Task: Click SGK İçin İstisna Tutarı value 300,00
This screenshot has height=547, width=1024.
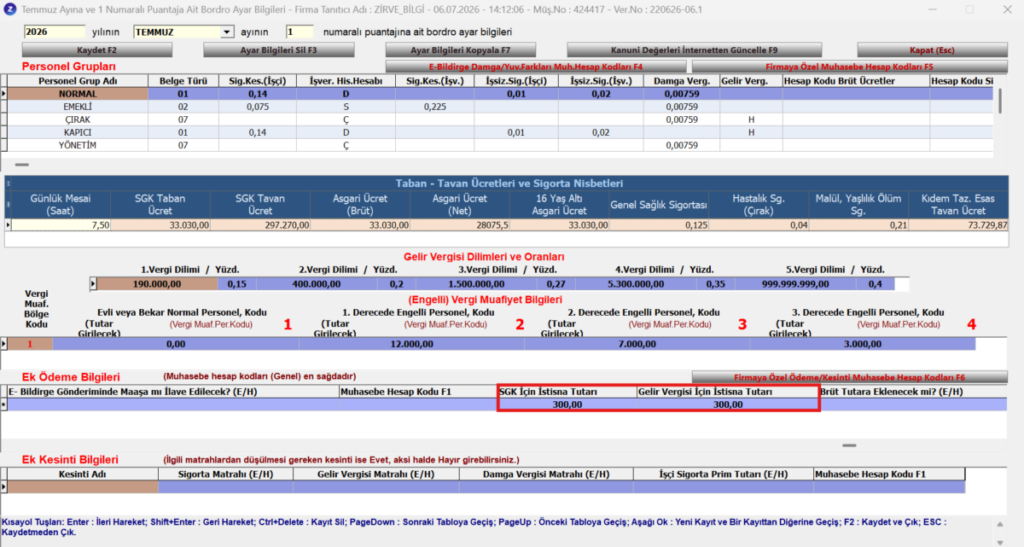Action: tap(567, 405)
